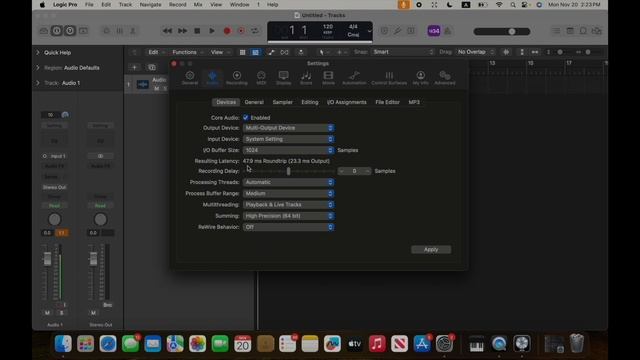Start playback with the Play button

pos(212,31)
